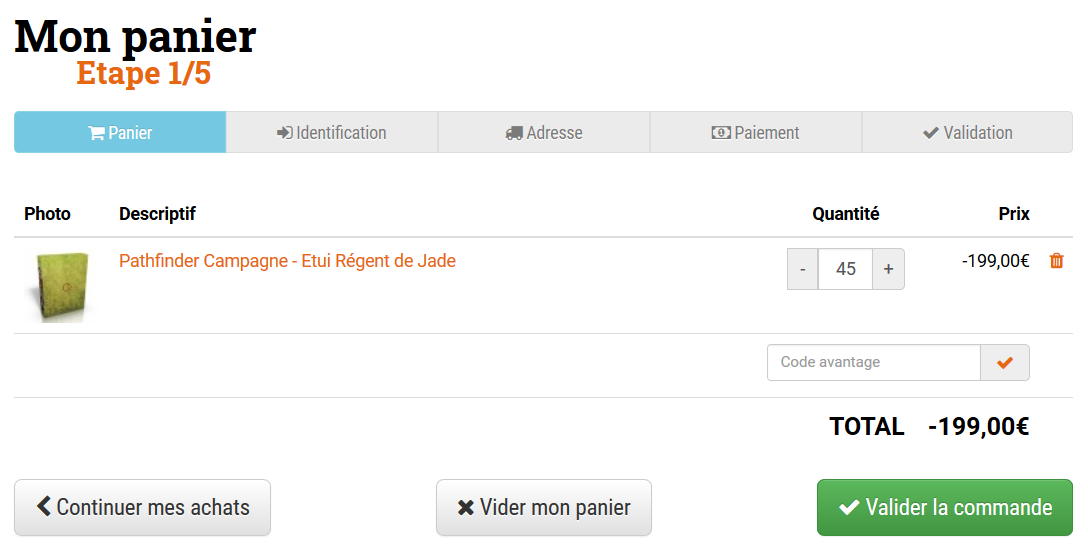This screenshot has width=1088, height=556.
Task: Click the green product box thumbnail
Action: pos(57,287)
